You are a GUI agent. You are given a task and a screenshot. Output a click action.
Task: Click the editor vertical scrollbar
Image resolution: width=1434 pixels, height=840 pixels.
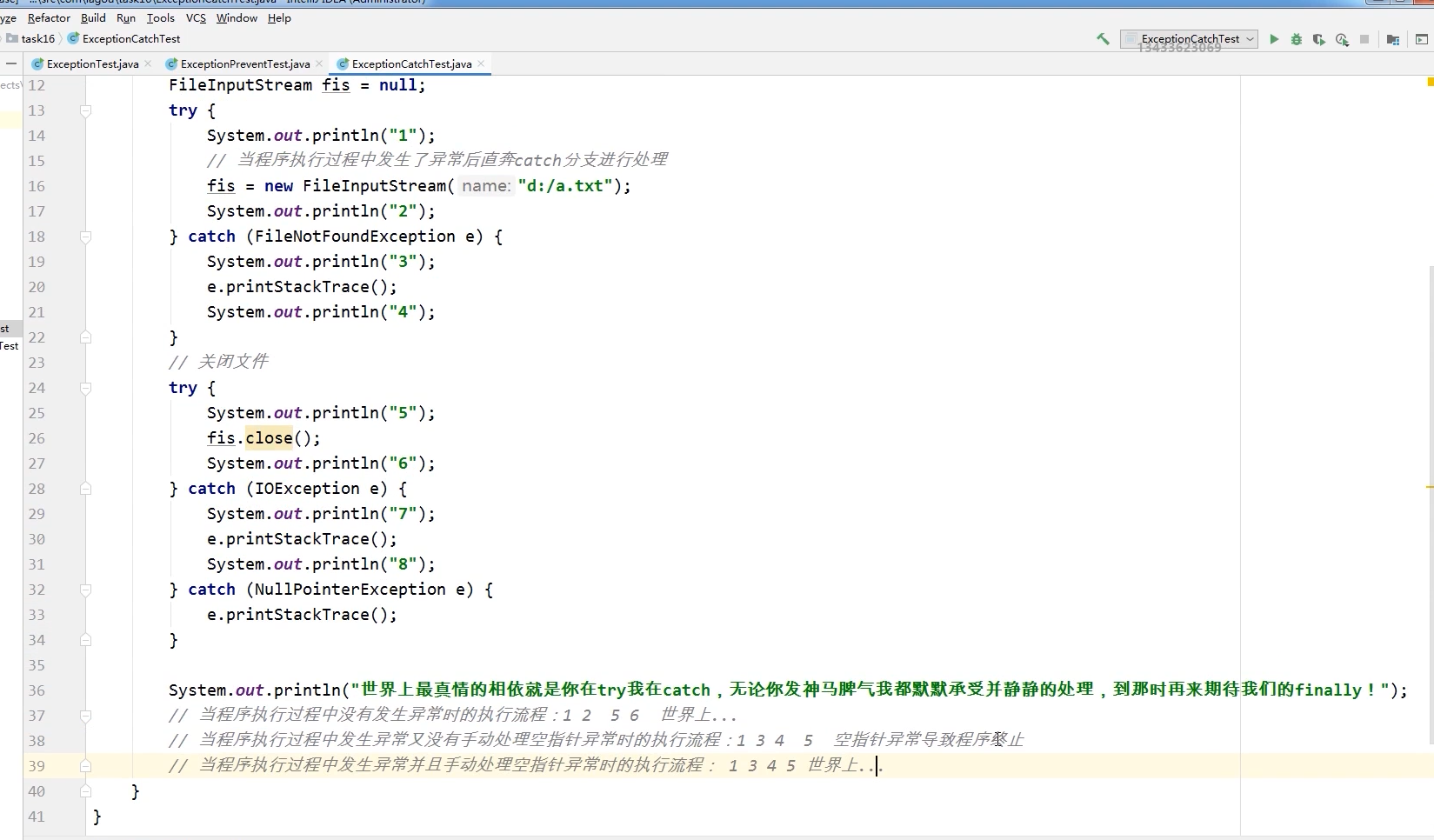click(1431, 504)
